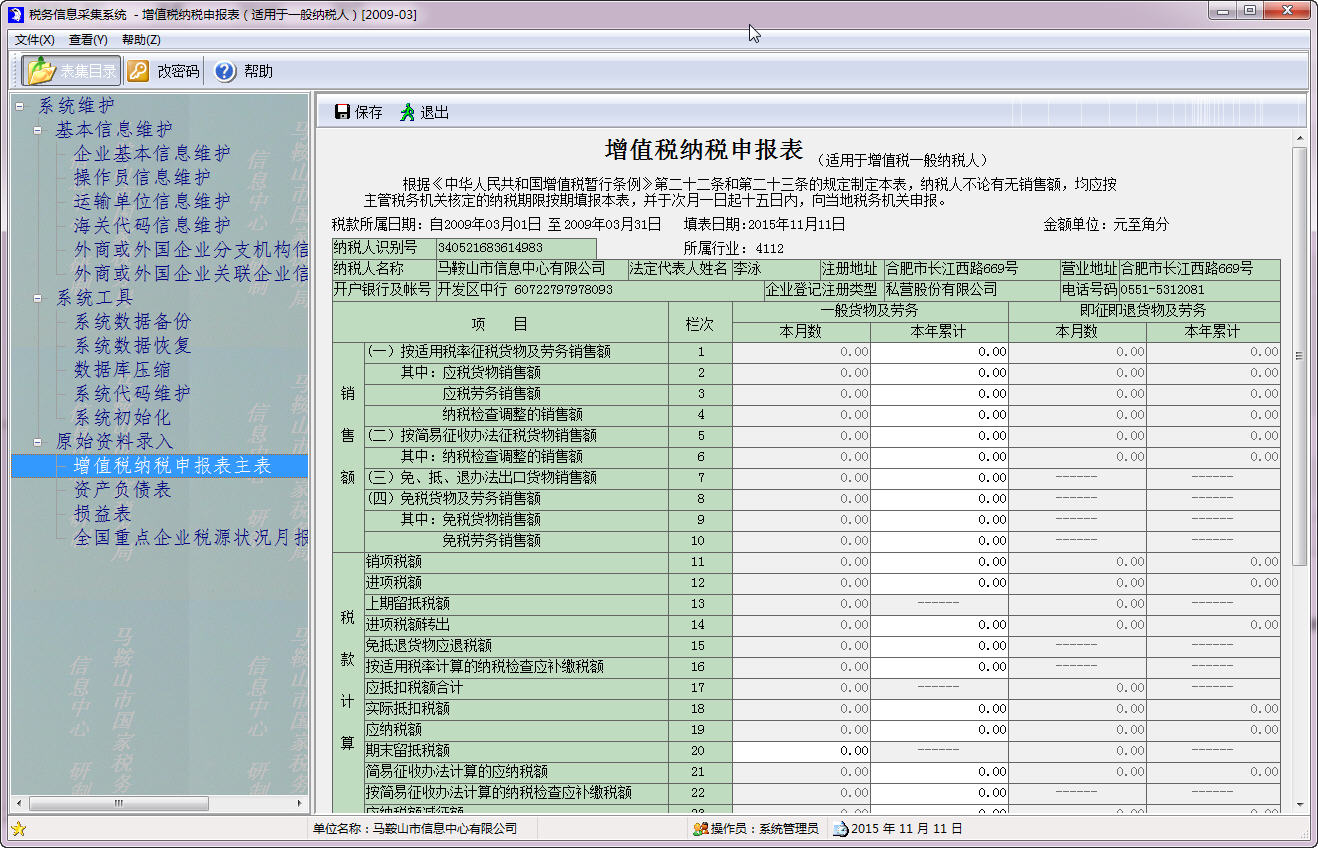Select 运输单位信息维护 in tree
1318x848 pixels.
152,201
